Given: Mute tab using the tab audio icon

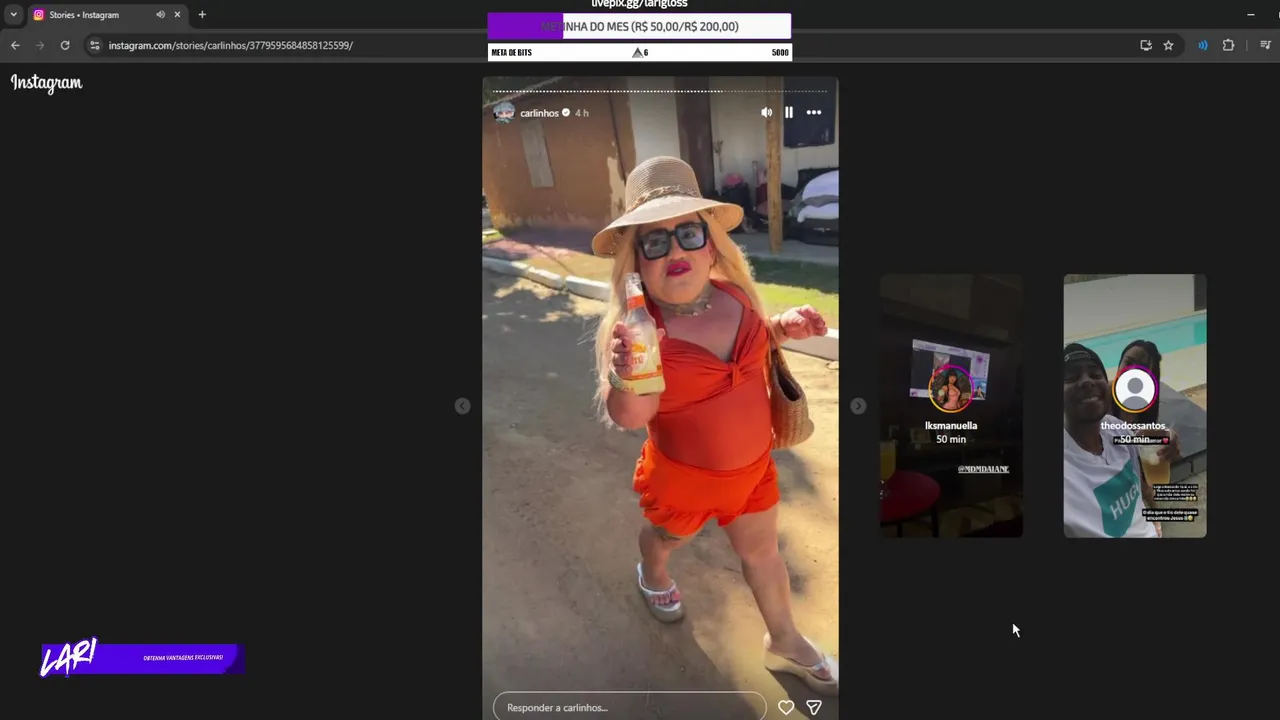Looking at the screenshot, I should (x=160, y=15).
